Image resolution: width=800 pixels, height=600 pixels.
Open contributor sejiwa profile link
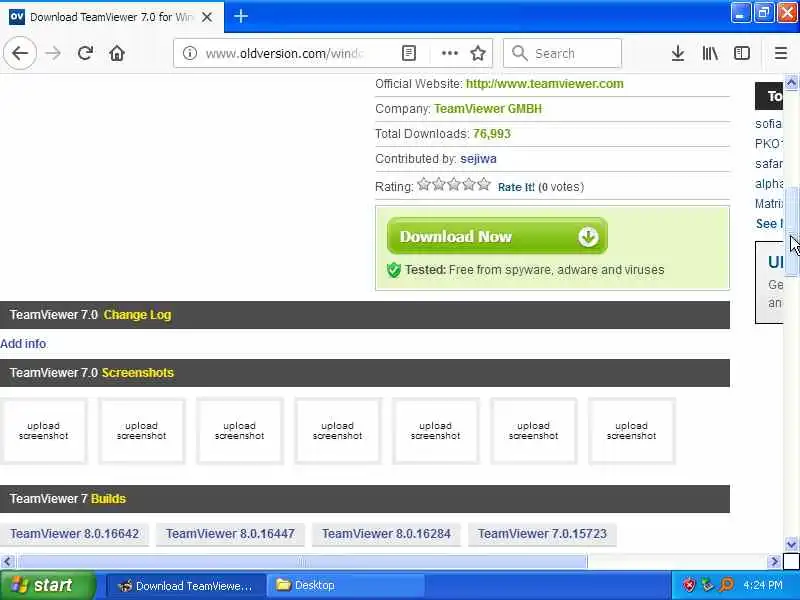click(478, 159)
